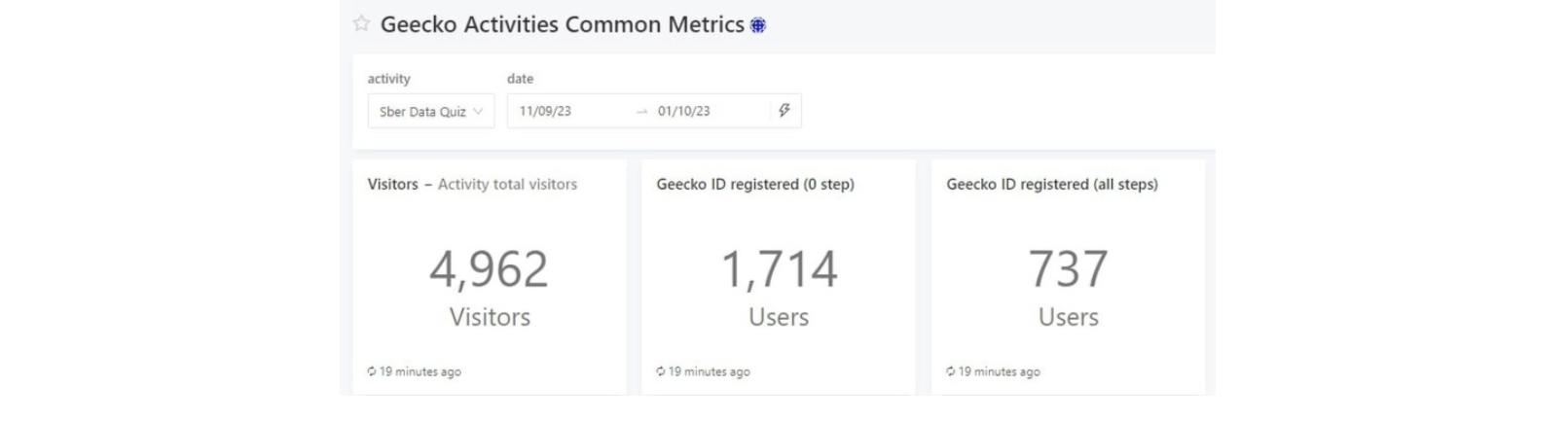The height and width of the screenshot is (423, 1568).
Task: Click the refresh icon in the 0 step widget
Action: point(661,371)
